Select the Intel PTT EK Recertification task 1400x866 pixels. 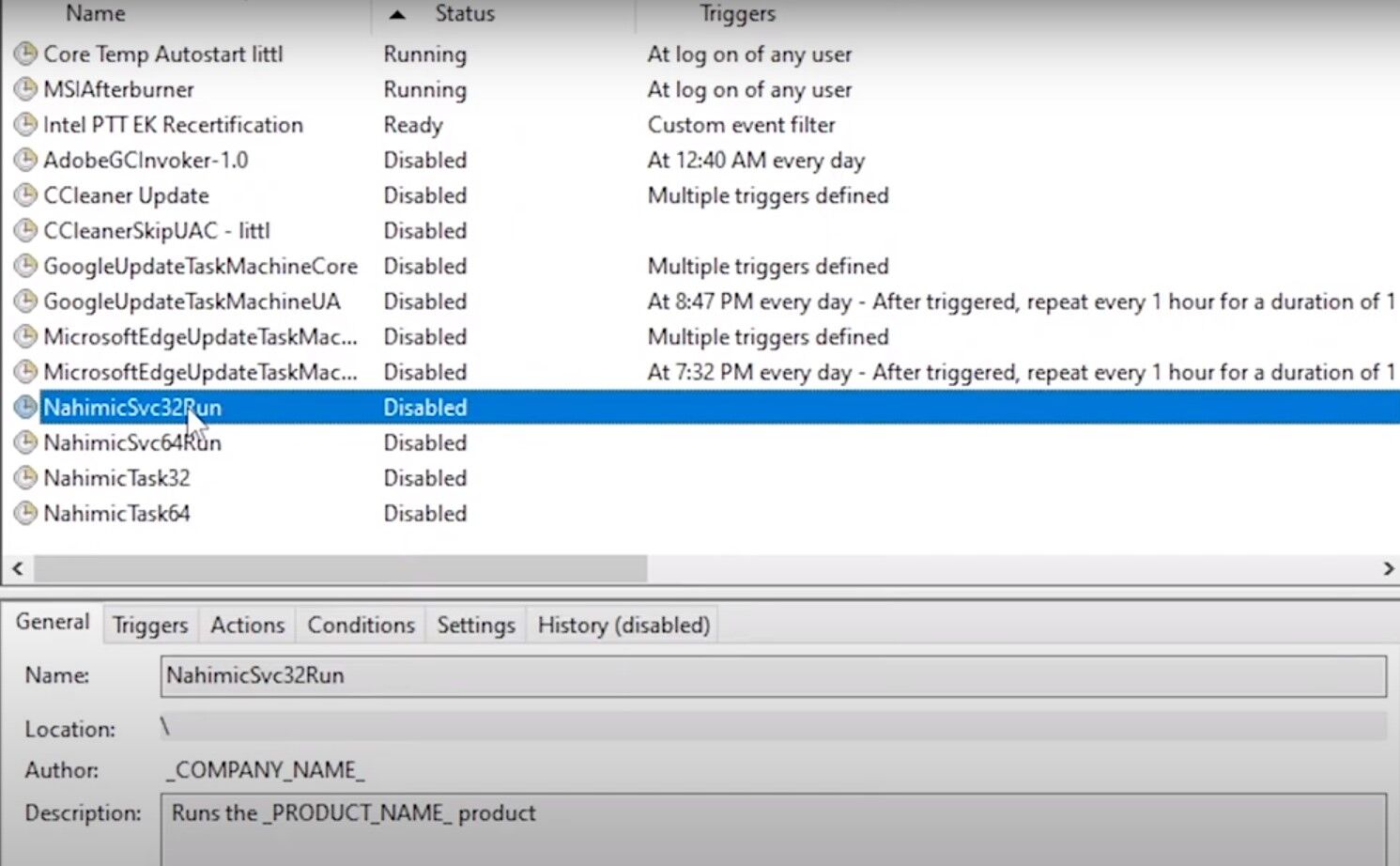coord(173,125)
